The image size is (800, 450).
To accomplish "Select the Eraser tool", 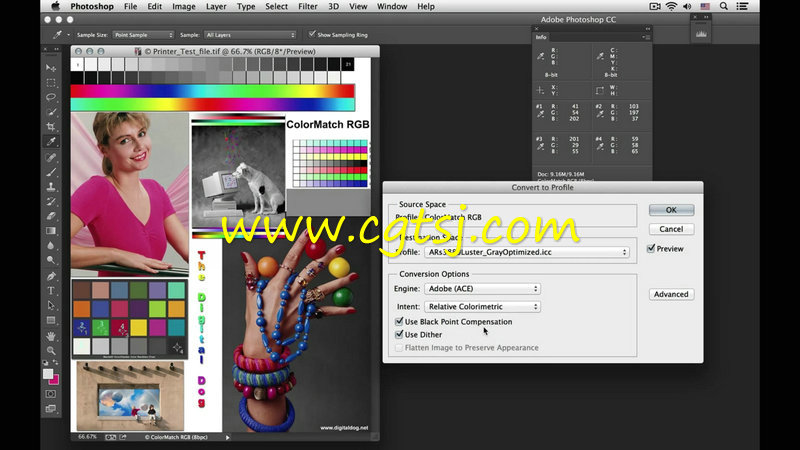I will click(51, 216).
